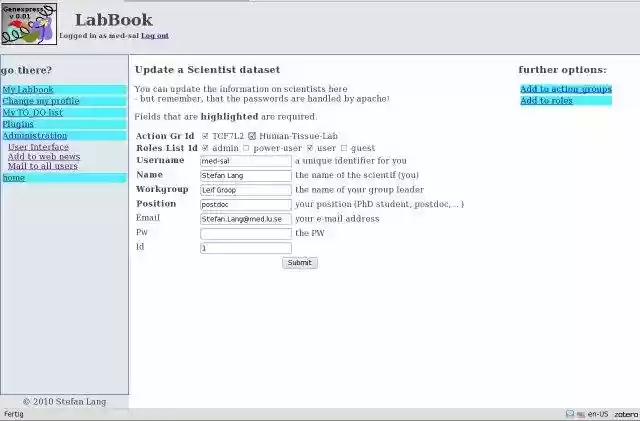Toggle the Human-Tissue-Lab checkbox
The width and height of the screenshot is (640, 421).
click(x=252, y=136)
